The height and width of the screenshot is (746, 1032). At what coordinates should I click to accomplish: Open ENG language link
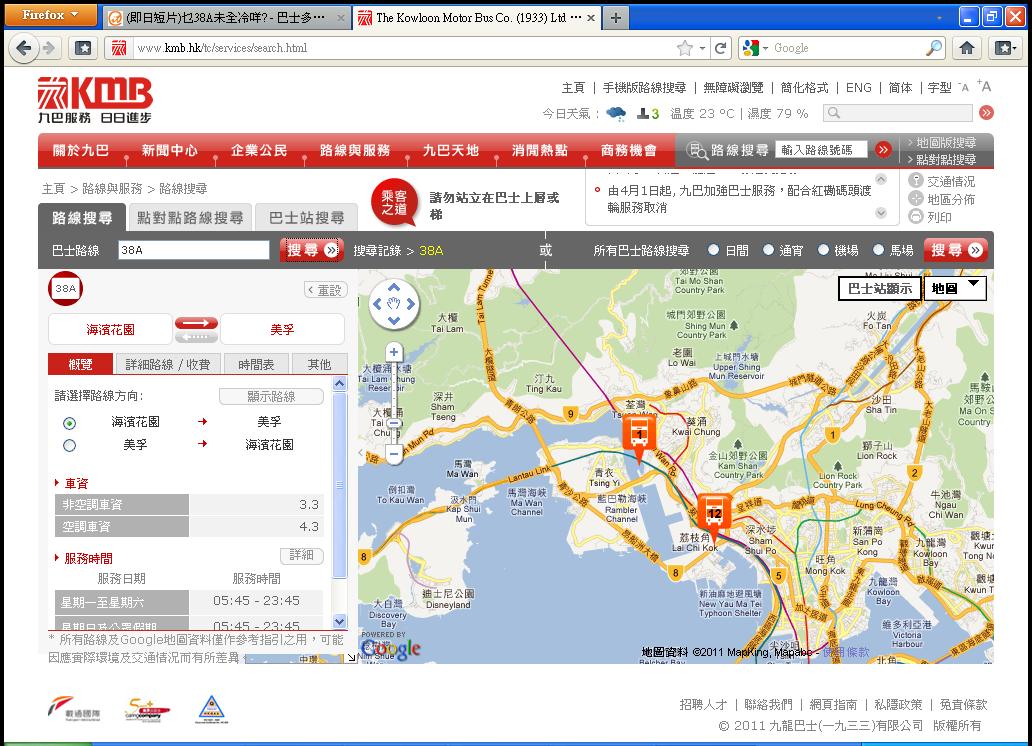(x=858, y=88)
